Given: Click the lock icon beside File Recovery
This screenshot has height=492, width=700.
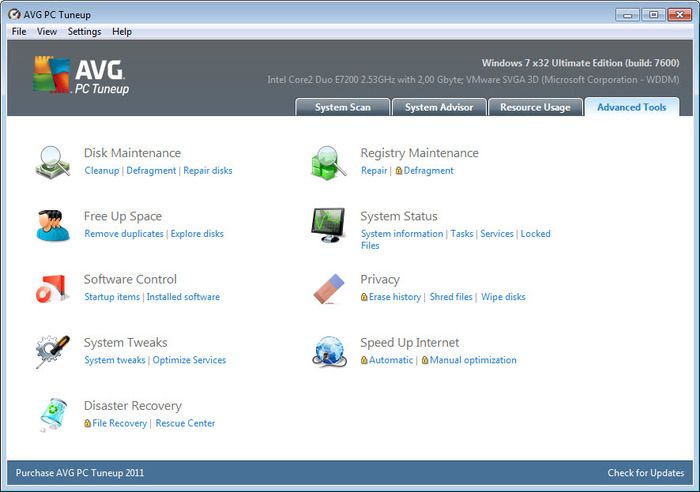Looking at the screenshot, I should 88,423.
